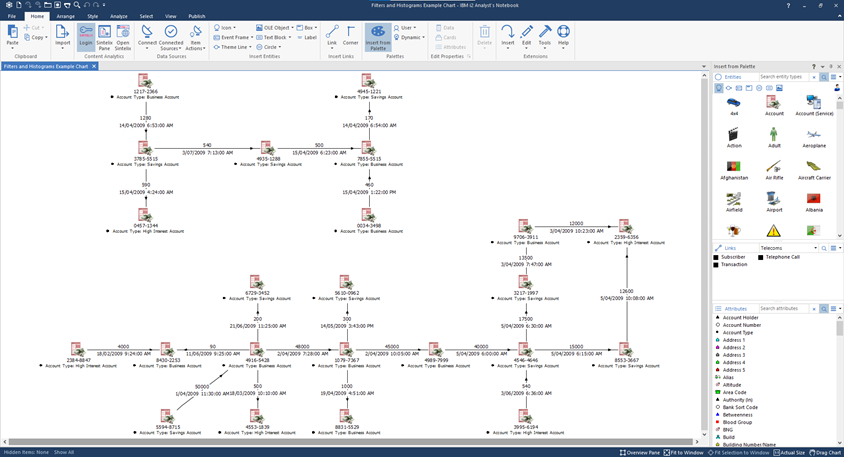Switch to the Style ribbon tab
This screenshot has width=844, height=457.
click(x=92, y=16)
